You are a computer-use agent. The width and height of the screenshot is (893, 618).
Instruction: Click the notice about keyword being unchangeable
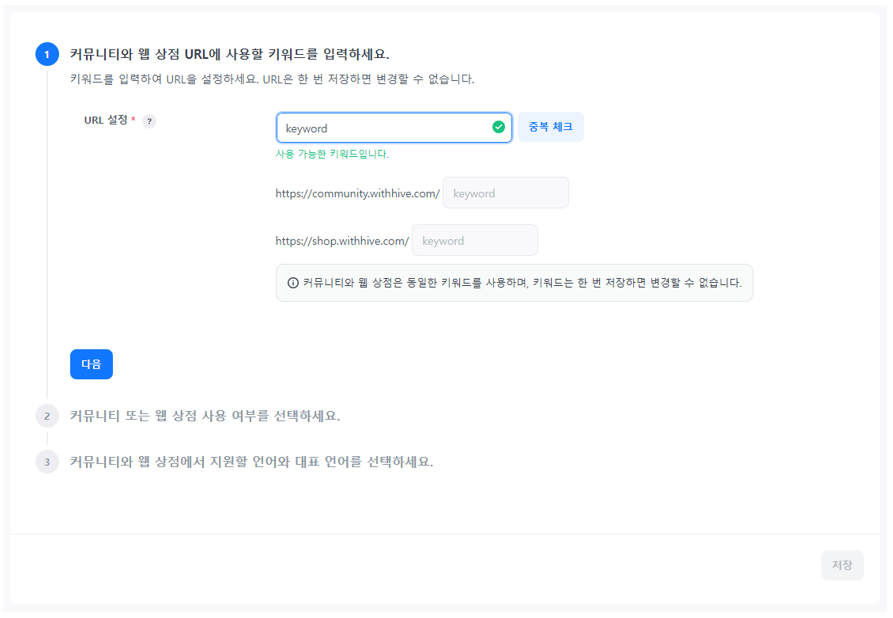(x=522, y=283)
